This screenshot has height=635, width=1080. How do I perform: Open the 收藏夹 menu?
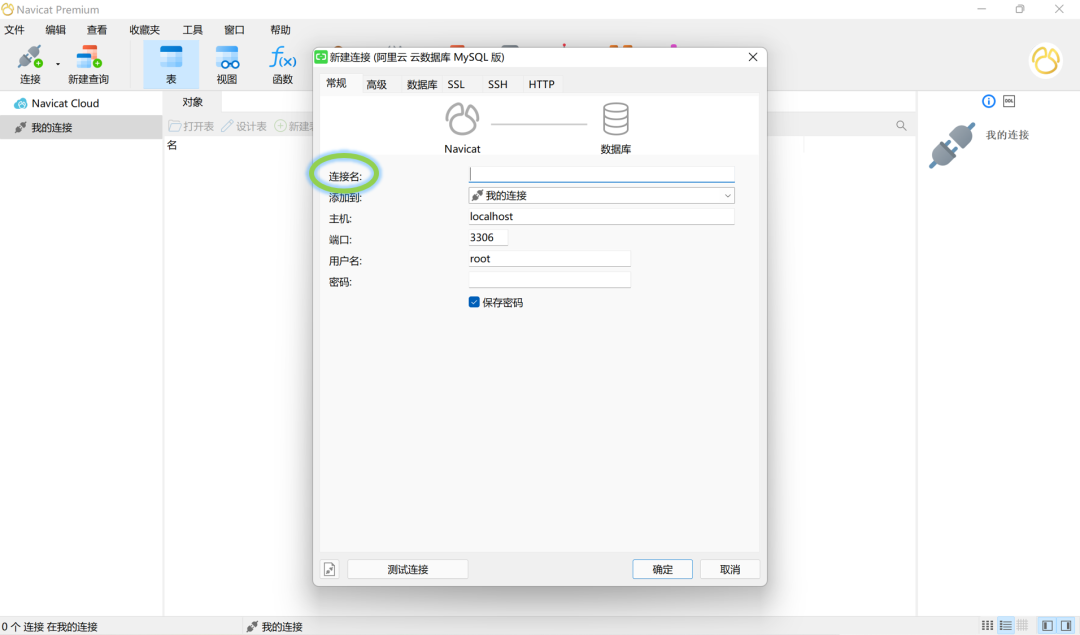tap(145, 30)
